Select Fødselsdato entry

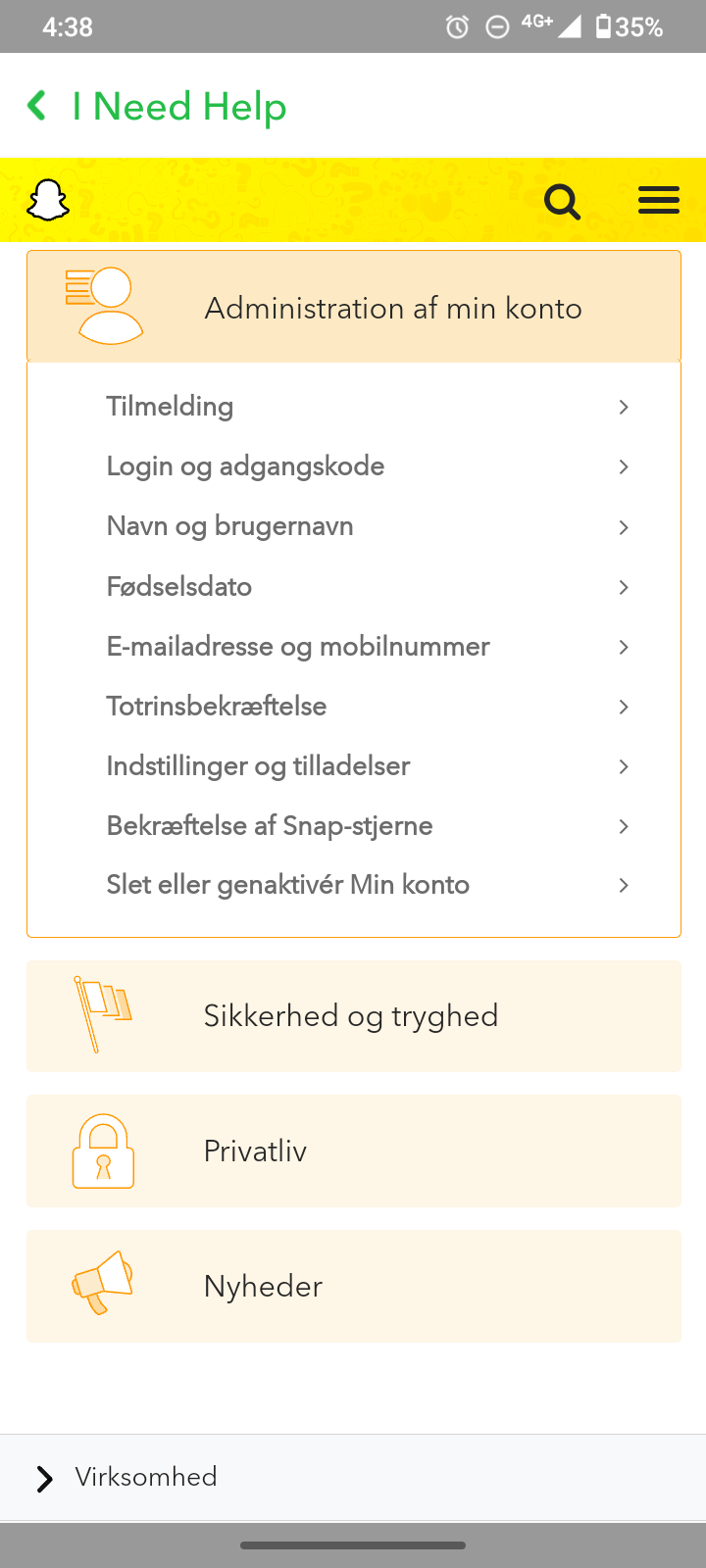[179, 587]
